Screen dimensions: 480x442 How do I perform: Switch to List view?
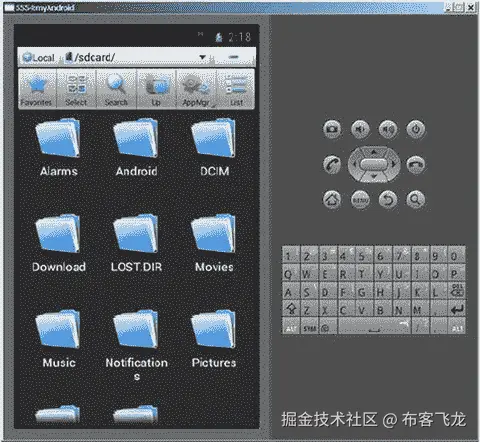click(236, 89)
